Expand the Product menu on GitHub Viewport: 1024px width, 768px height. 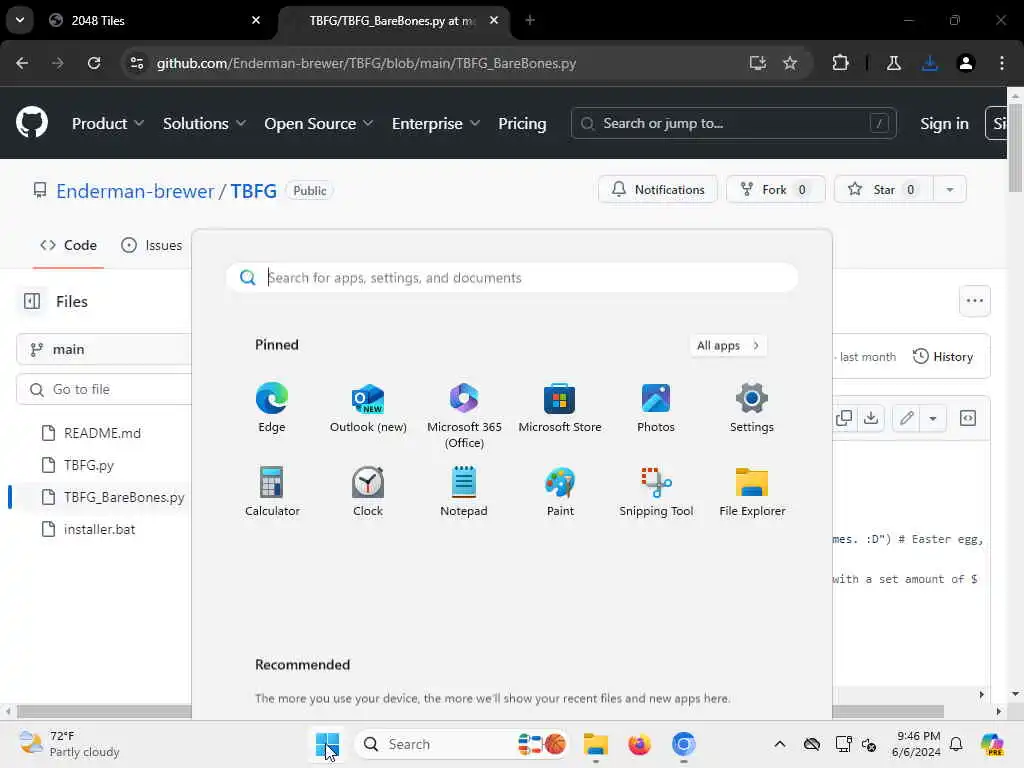tap(108, 123)
